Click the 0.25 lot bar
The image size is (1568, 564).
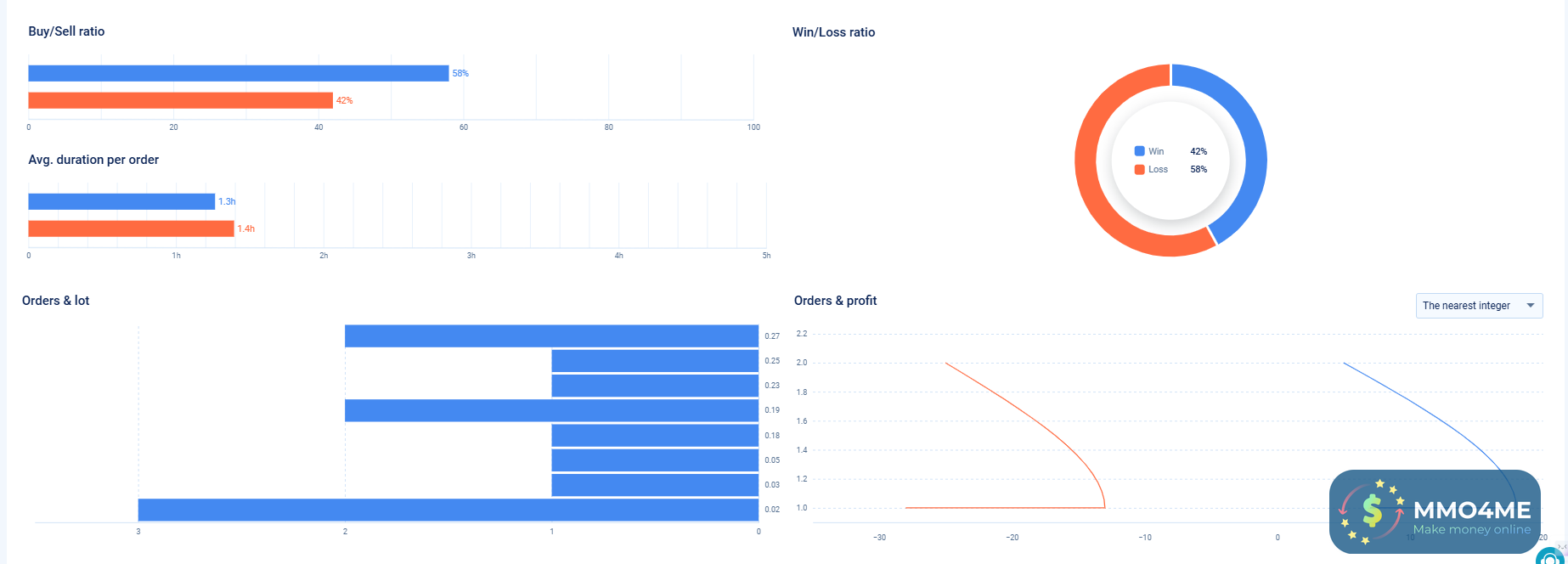(x=654, y=361)
